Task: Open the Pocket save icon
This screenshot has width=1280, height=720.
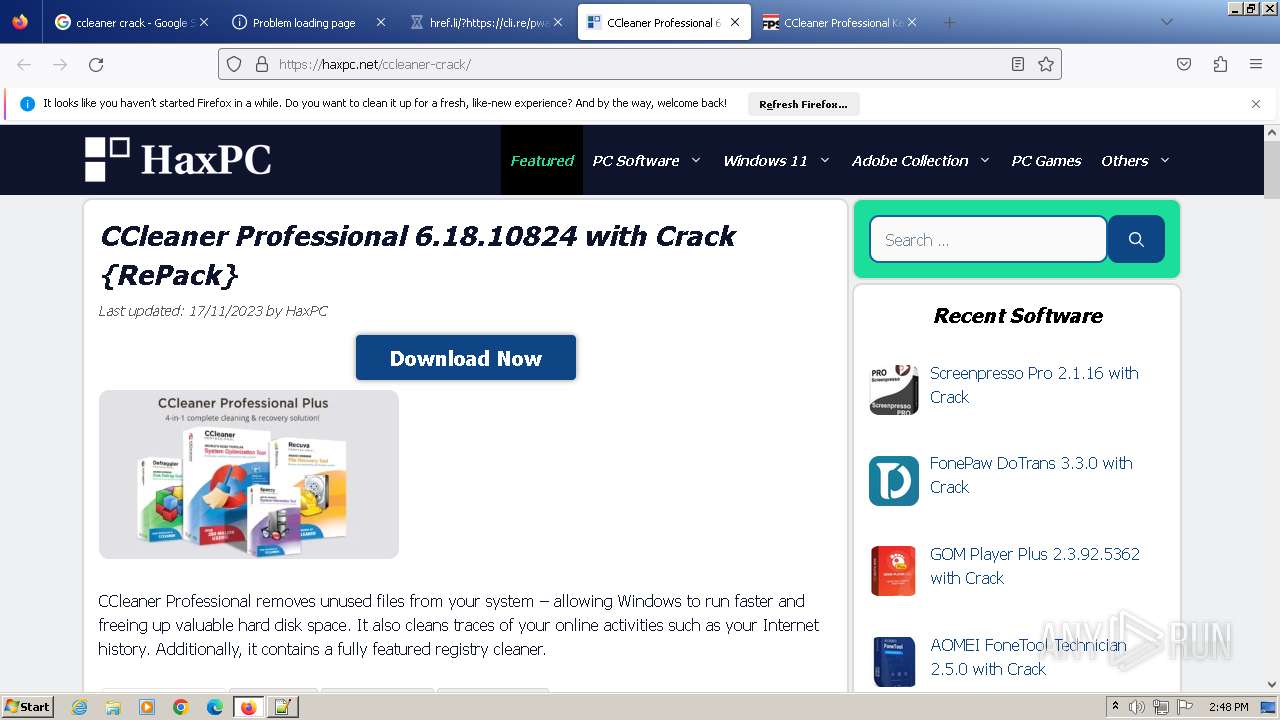Action: tap(1184, 64)
